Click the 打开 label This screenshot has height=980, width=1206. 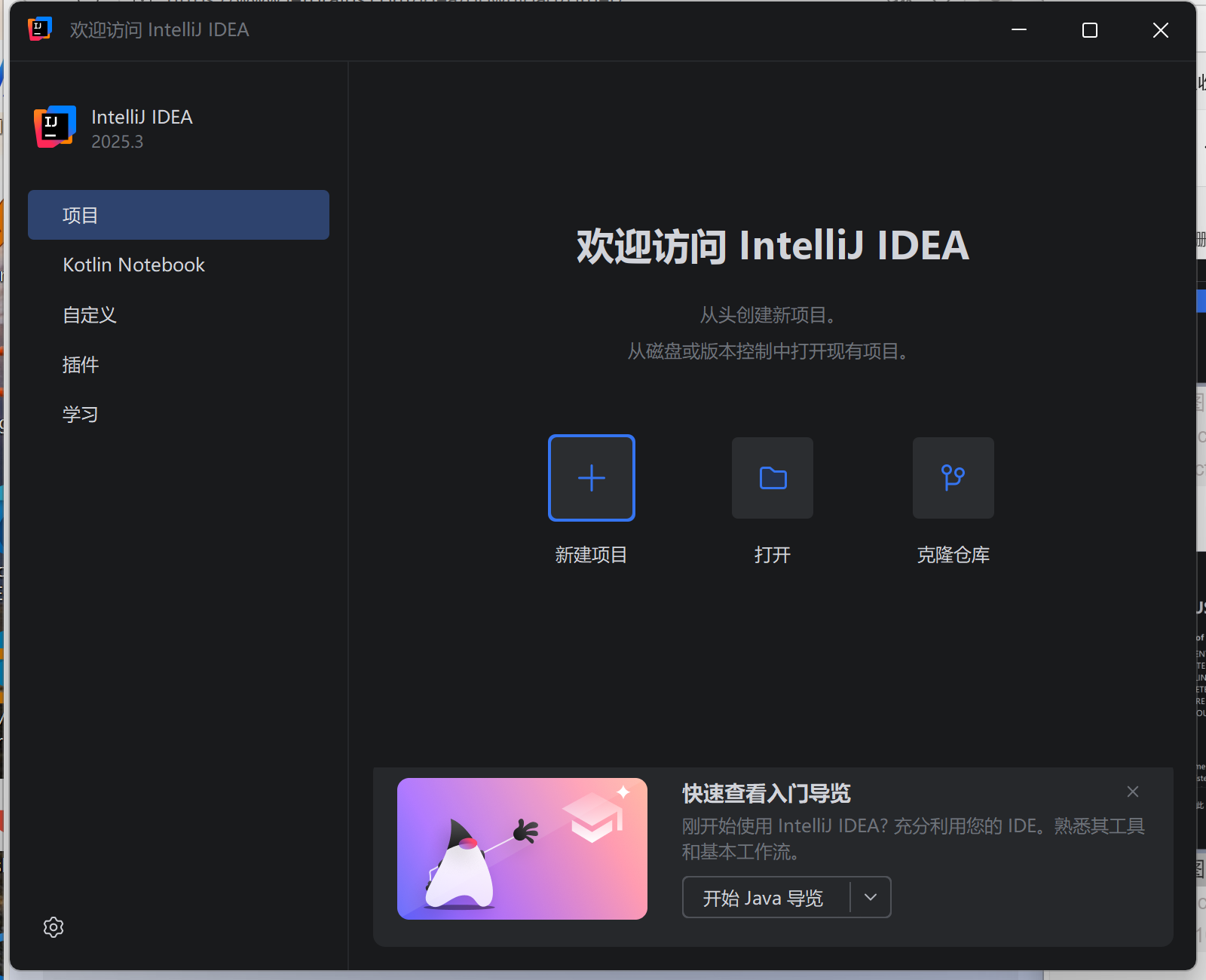click(x=773, y=555)
